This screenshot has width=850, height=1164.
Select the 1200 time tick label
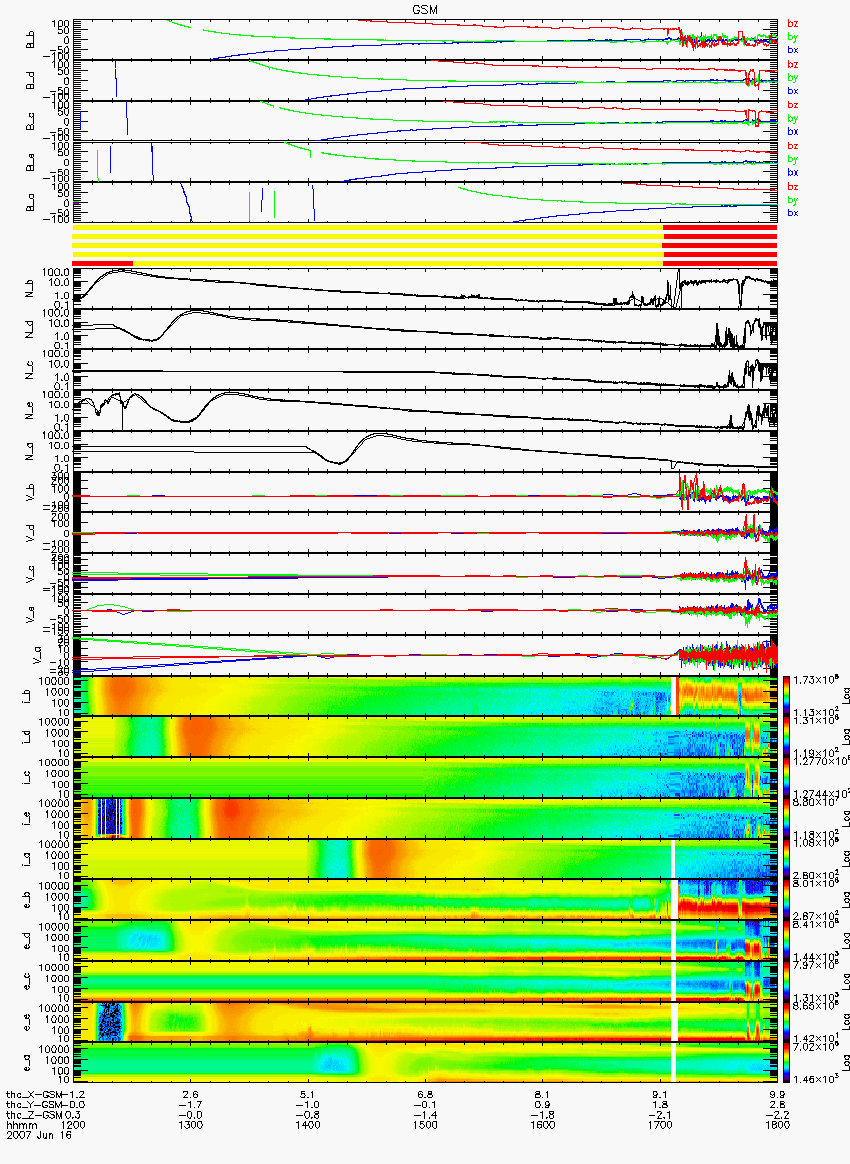[x=73, y=1125]
